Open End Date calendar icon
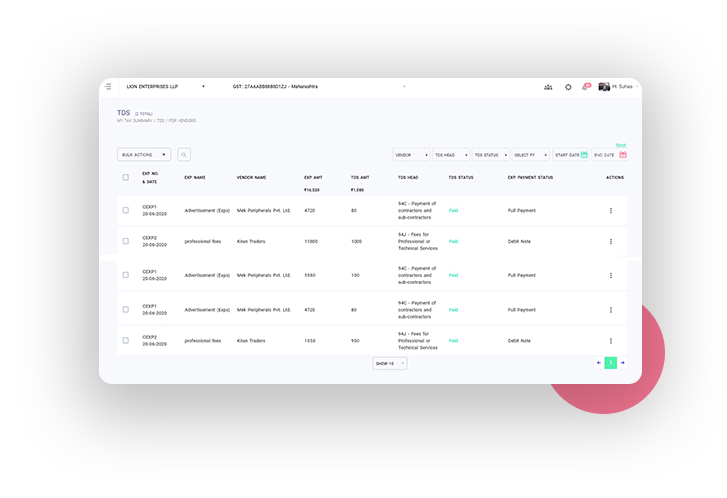Viewport: 727px width, 498px height. [622, 155]
